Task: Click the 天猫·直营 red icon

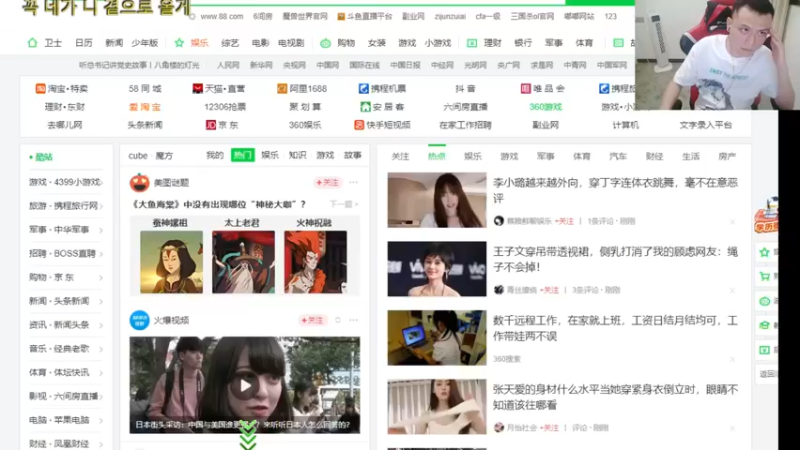Action: click(197, 89)
